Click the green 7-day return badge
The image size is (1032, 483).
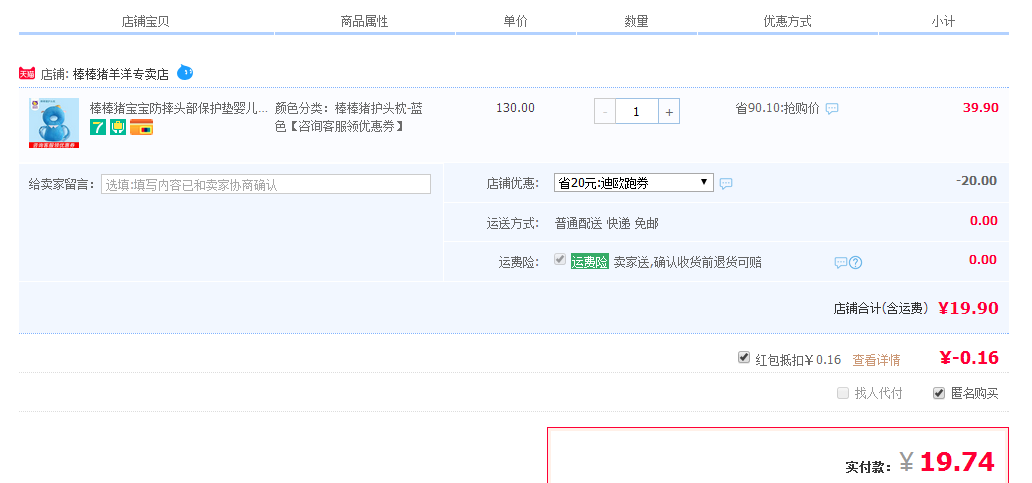coord(98,127)
